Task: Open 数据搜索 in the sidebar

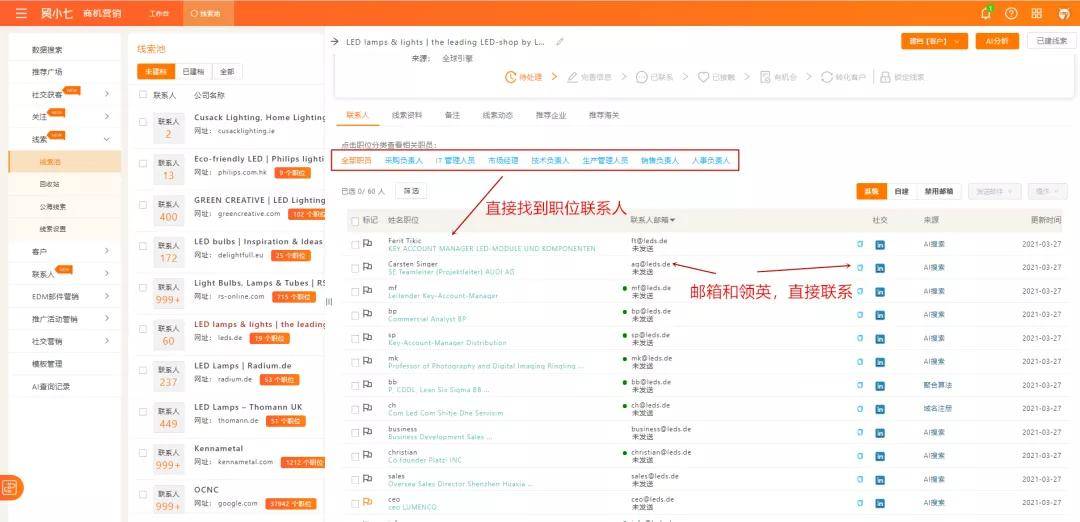Action: 47,50
